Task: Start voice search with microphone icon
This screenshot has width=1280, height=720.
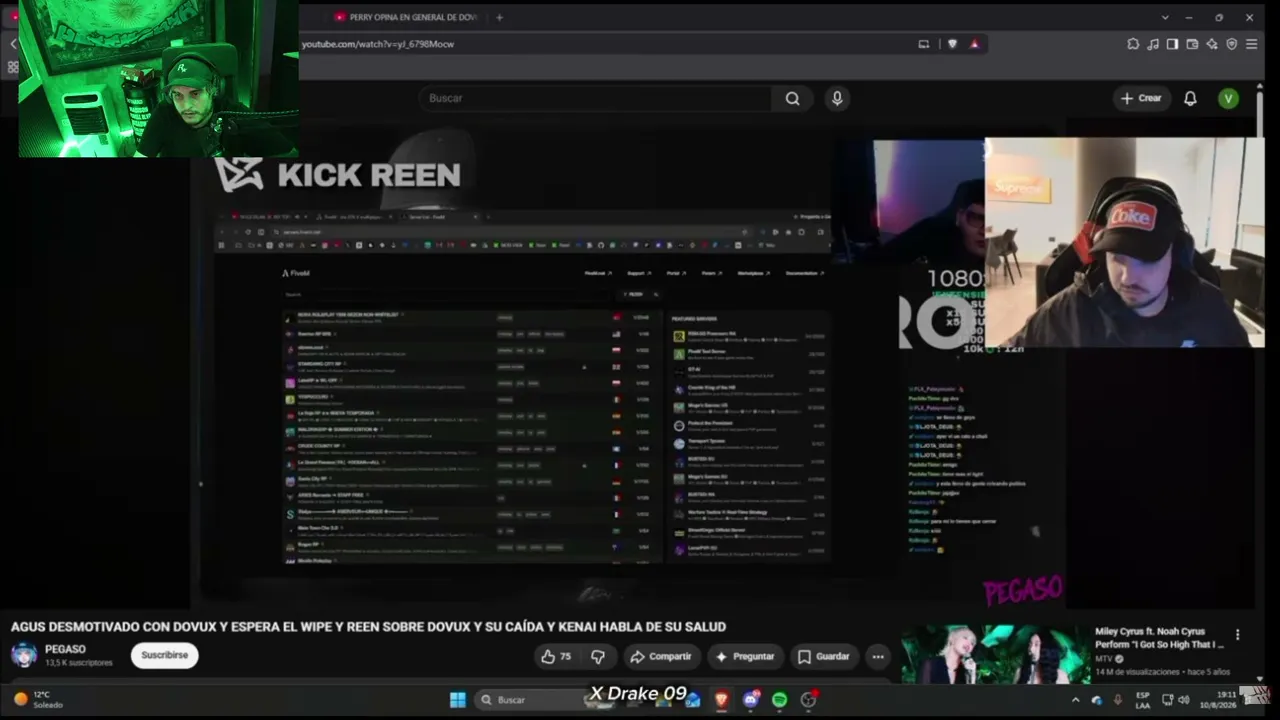Action: (x=837, y=98)
